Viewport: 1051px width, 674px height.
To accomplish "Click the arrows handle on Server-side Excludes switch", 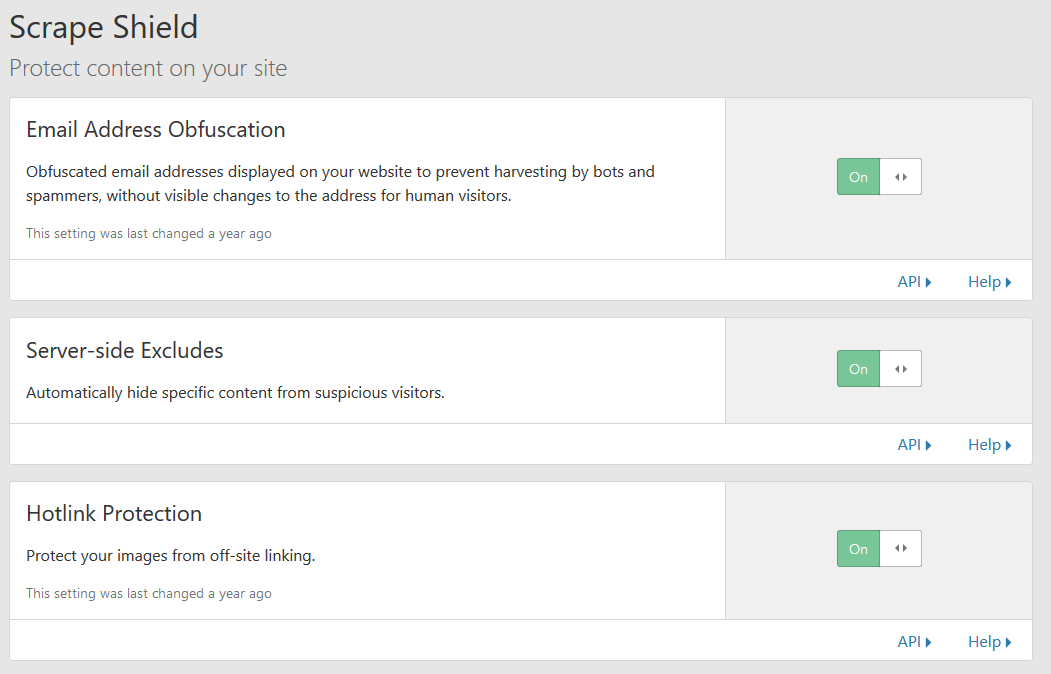I will click(x=901, y=369).
